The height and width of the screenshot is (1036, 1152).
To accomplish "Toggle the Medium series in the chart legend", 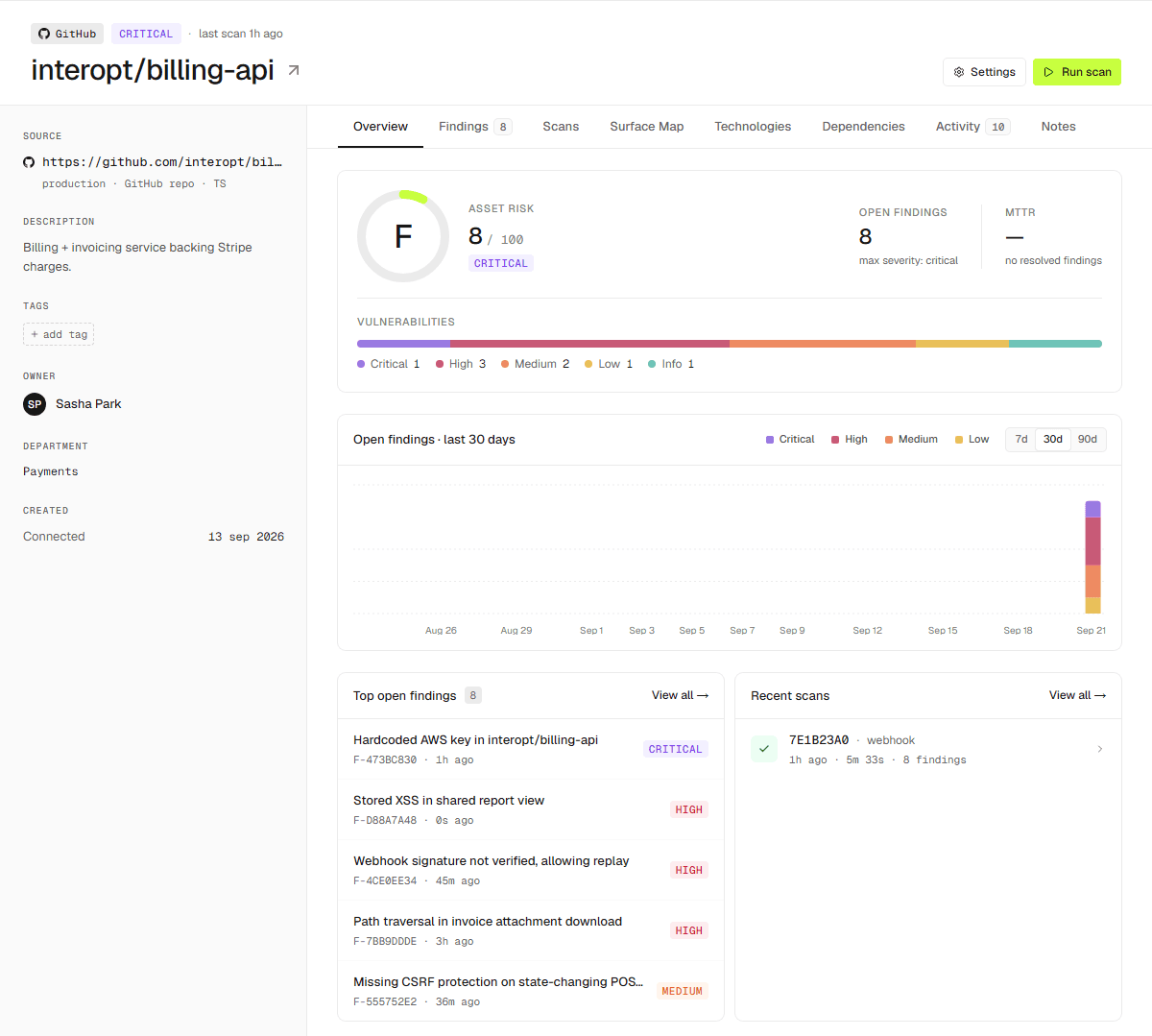I will pos(911,440).
